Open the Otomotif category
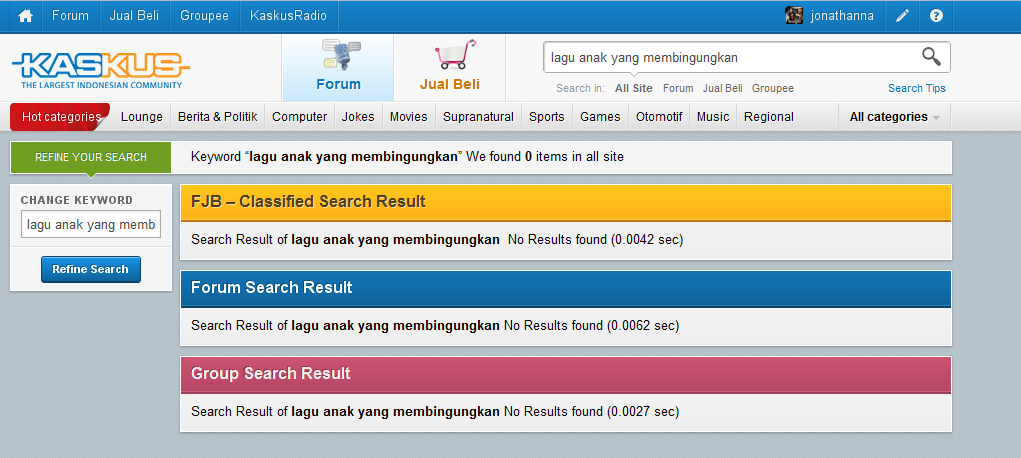This screenshot has height=458, width=1021. (x=659, y=117)
